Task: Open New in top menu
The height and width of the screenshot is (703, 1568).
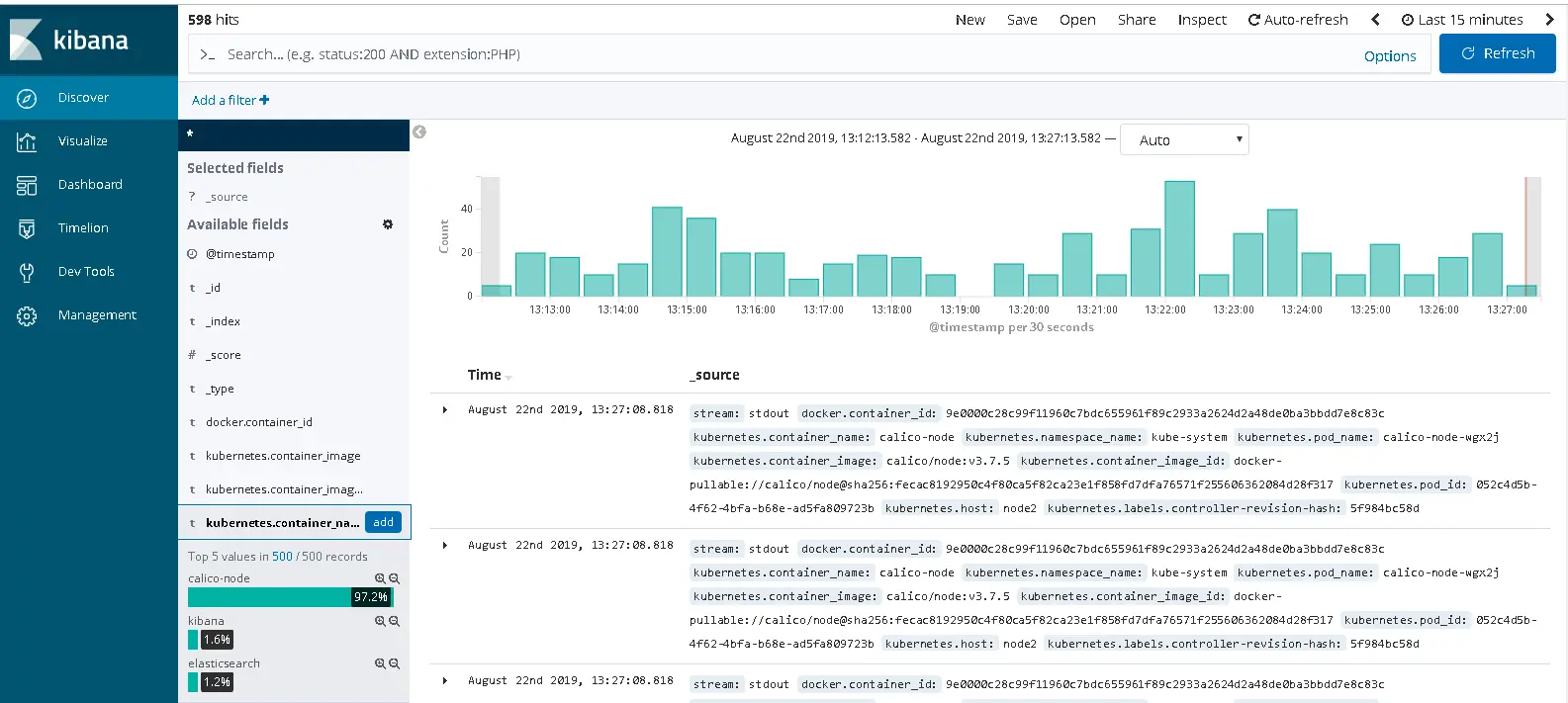Action: (970, 20)
